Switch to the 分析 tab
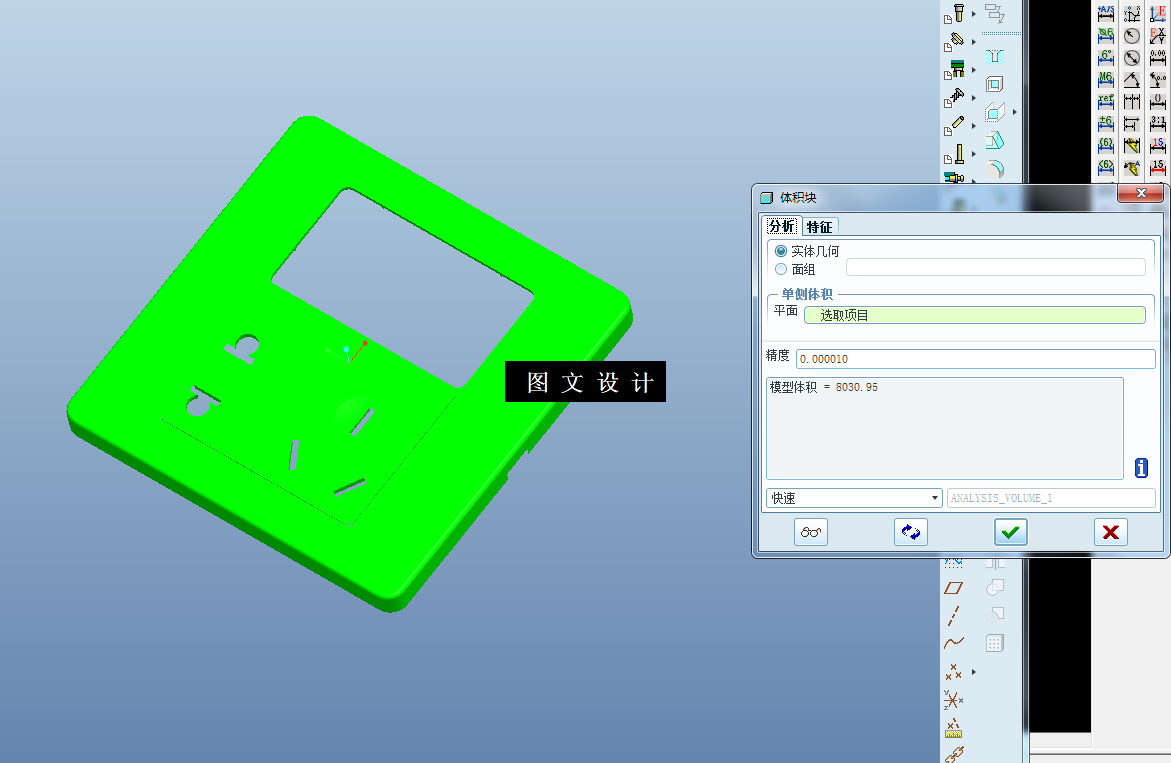The width and height of the screenshot is (1171, 763). pos(781,225)
